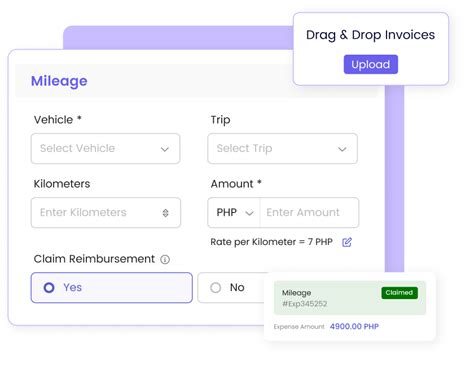Viewport: 474px width, 374px height.
Task: Click the edit rate per kilometer icon
Action: [347, 242]
